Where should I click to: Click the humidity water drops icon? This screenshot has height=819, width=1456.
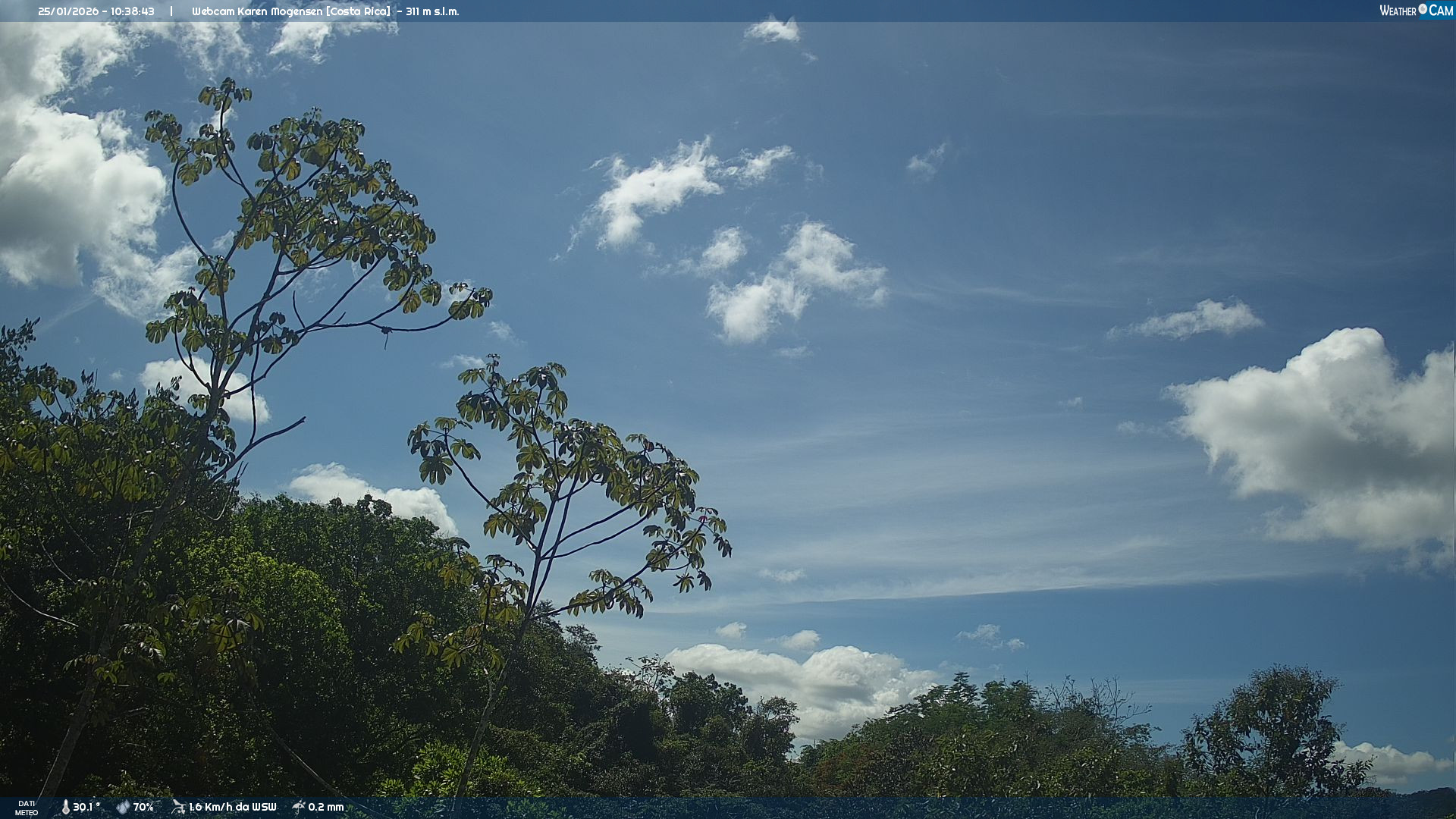click(123, 807)
